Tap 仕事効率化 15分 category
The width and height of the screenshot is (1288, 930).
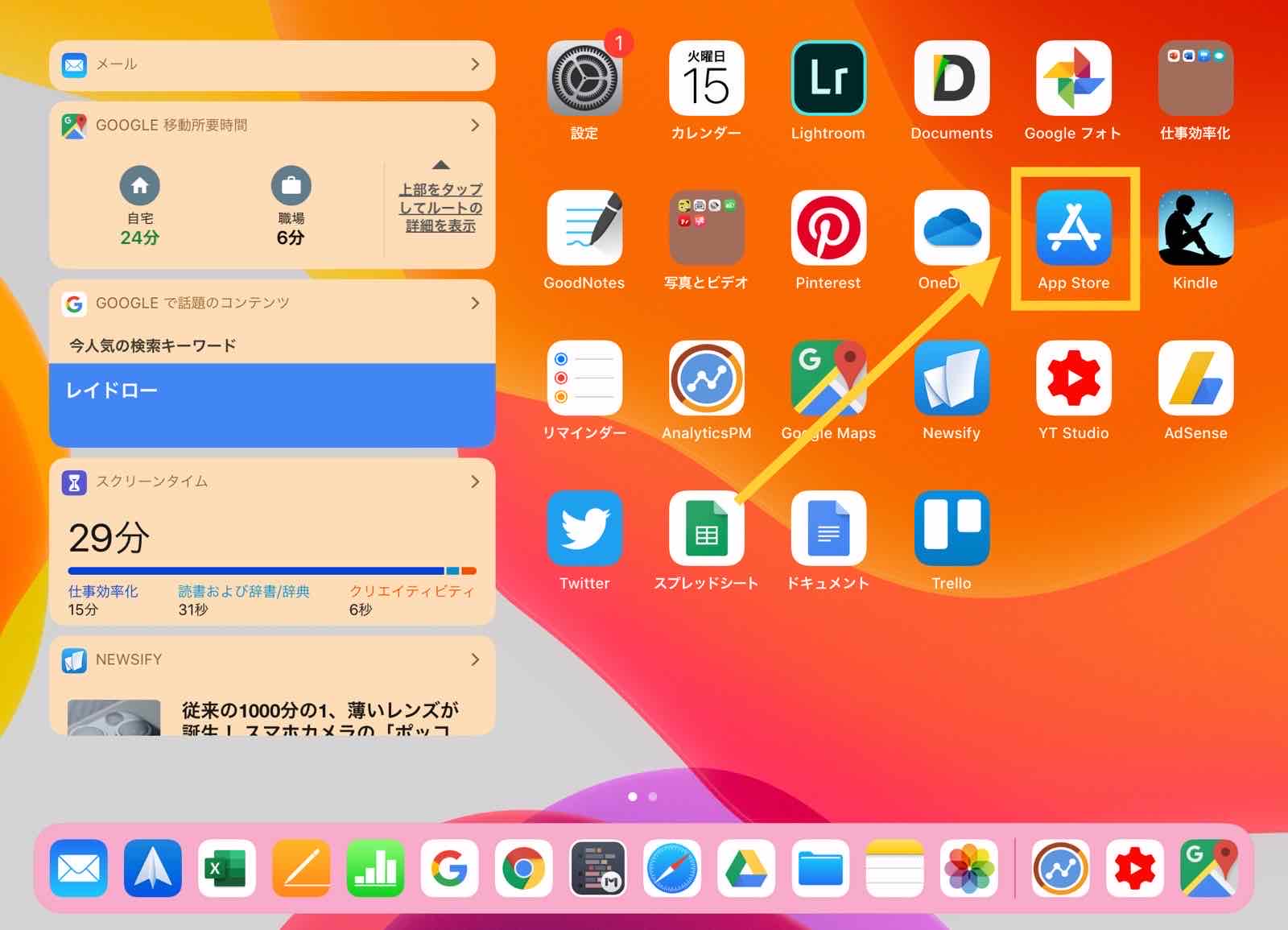103,600
